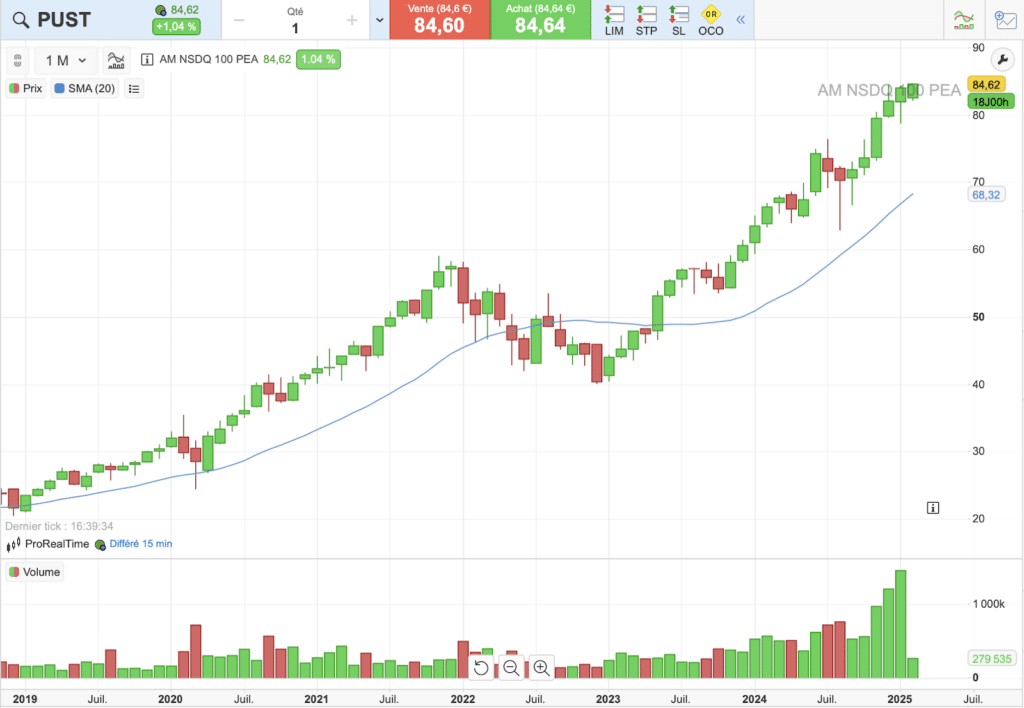Click the ProRealTime logo link

click(x=57, y=543)
